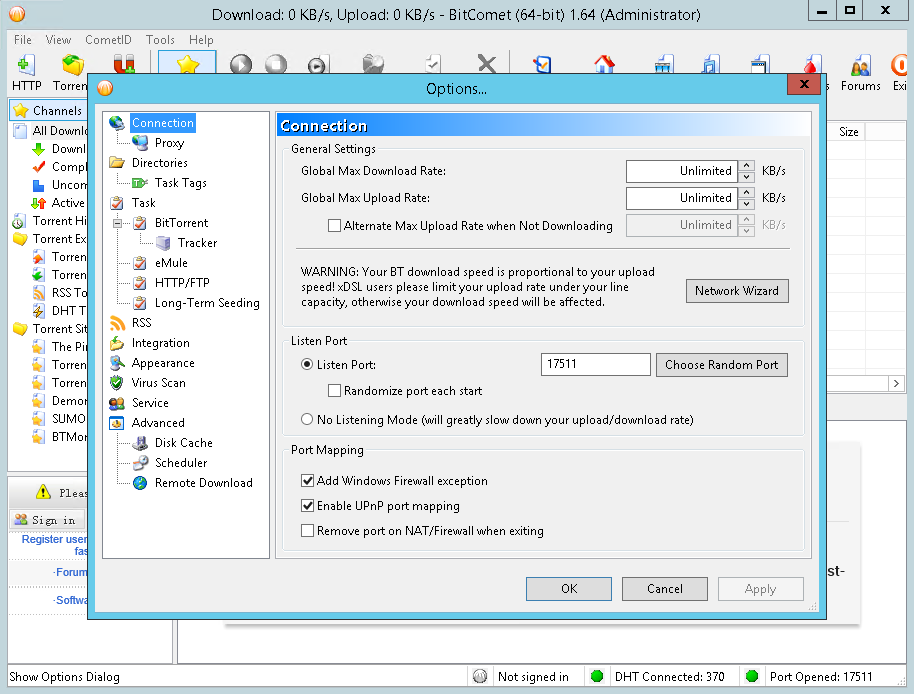Viewport: 914px width, 694px height.
Task: Click the right scroll arrow in main window
Action: coord(896,383)
